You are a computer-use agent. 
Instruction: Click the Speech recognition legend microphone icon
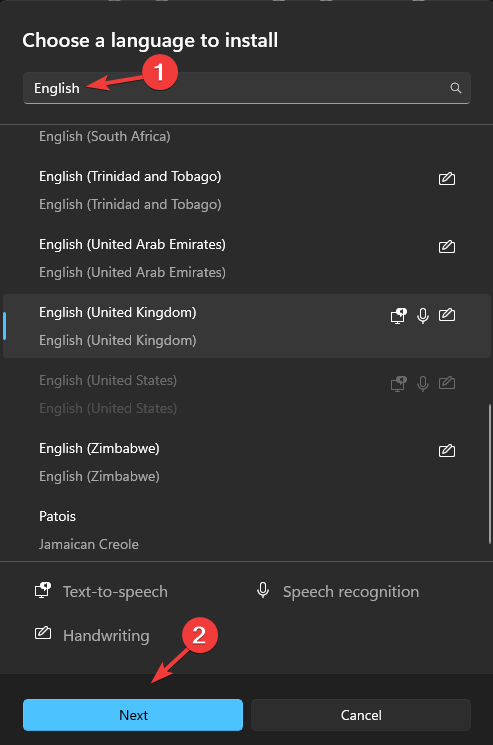click(263, 590)
